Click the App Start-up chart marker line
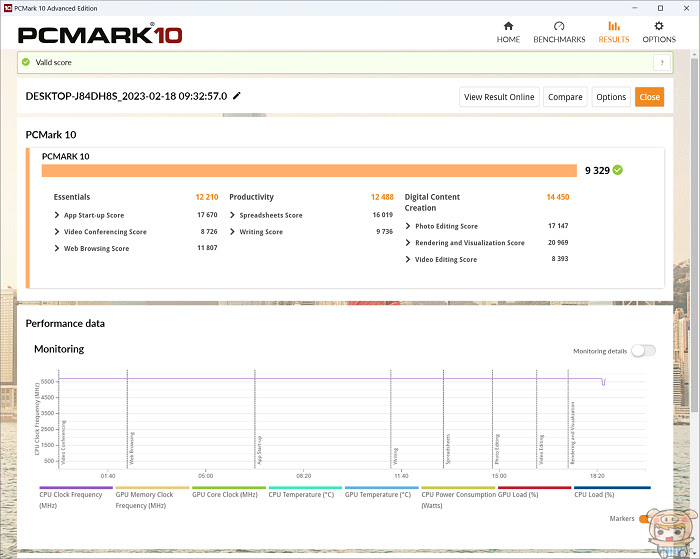 coord(255,419)
